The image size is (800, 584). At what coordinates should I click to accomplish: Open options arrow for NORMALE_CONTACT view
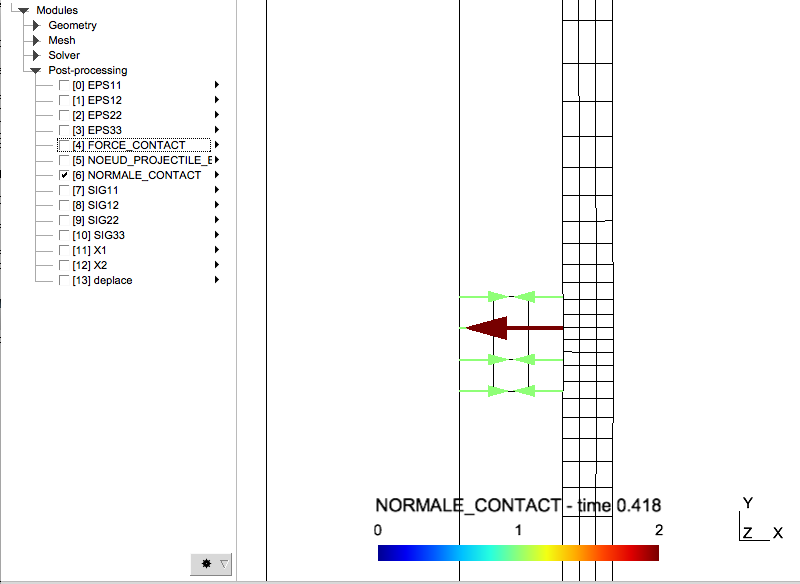click(x=217, y=175)
